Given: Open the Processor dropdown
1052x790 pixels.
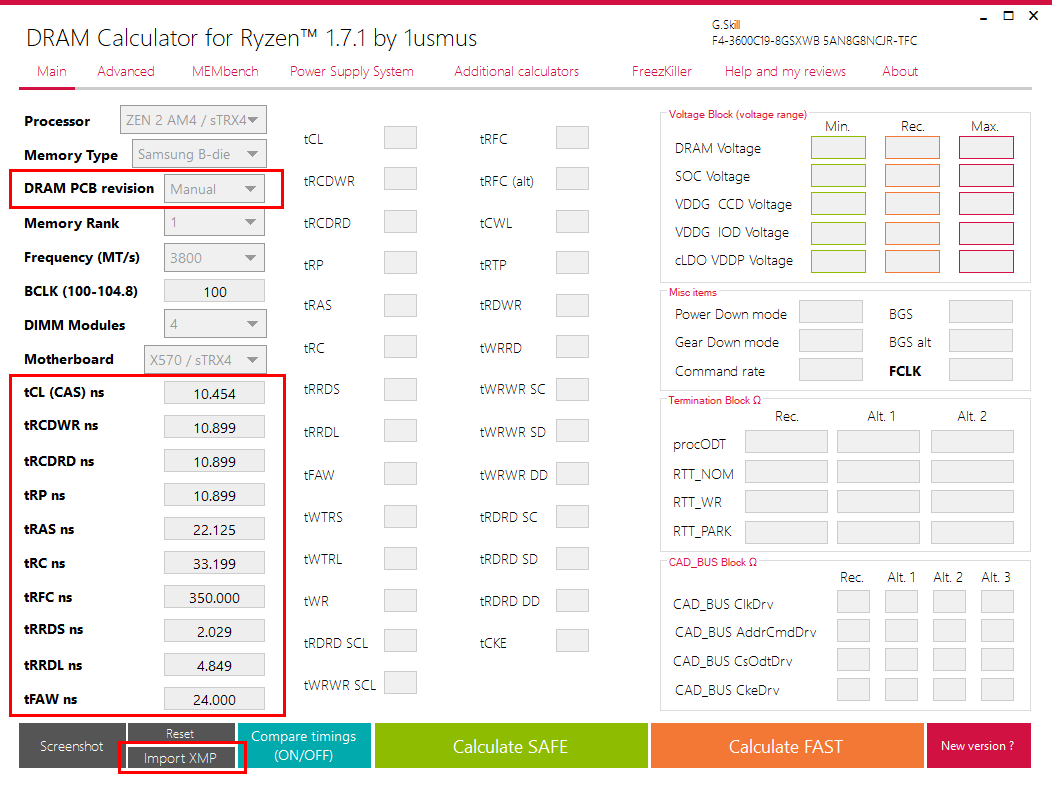Looking at the screenshot, I should [193, 118].
